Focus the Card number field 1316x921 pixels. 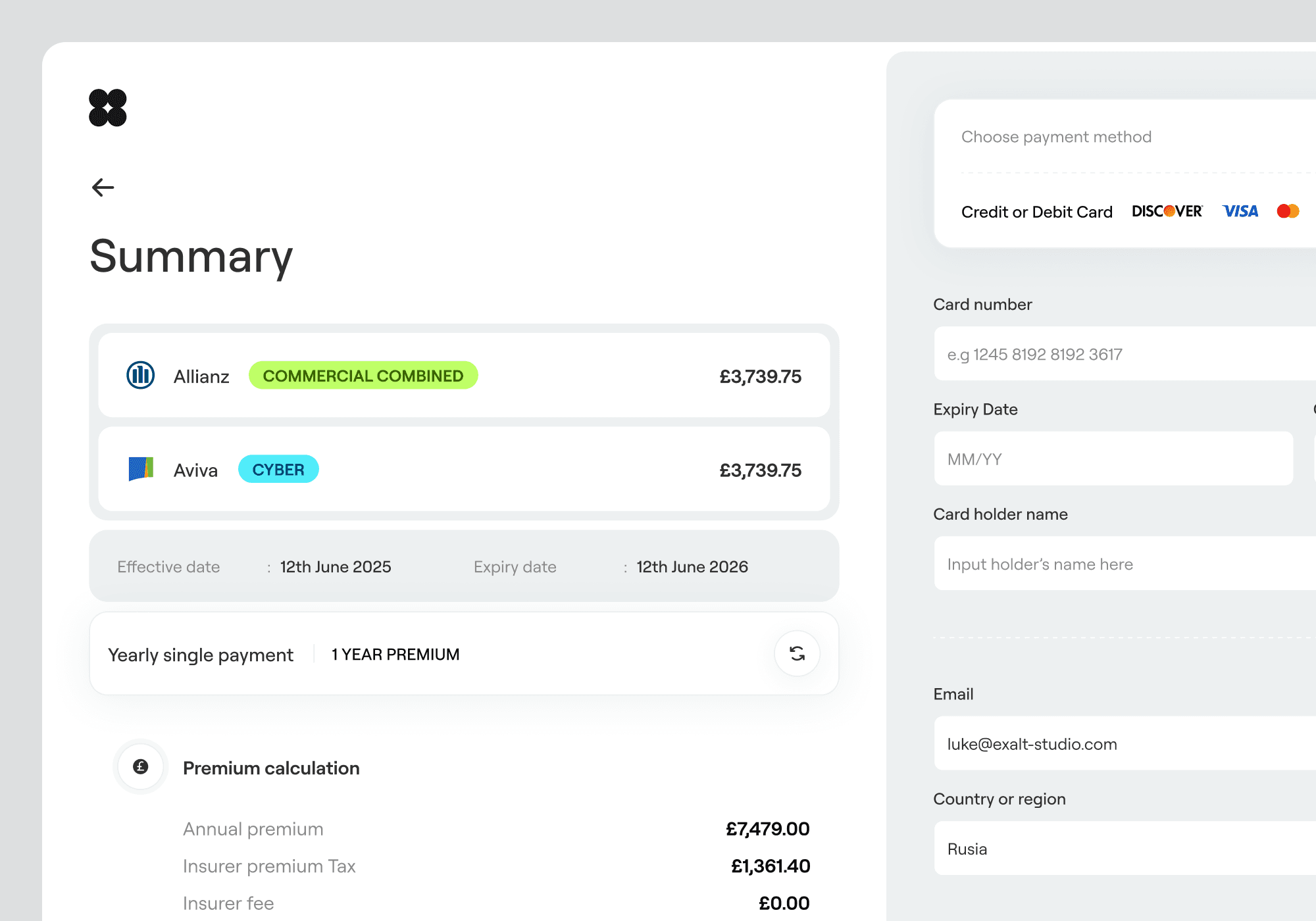(x=1125, y=354)
